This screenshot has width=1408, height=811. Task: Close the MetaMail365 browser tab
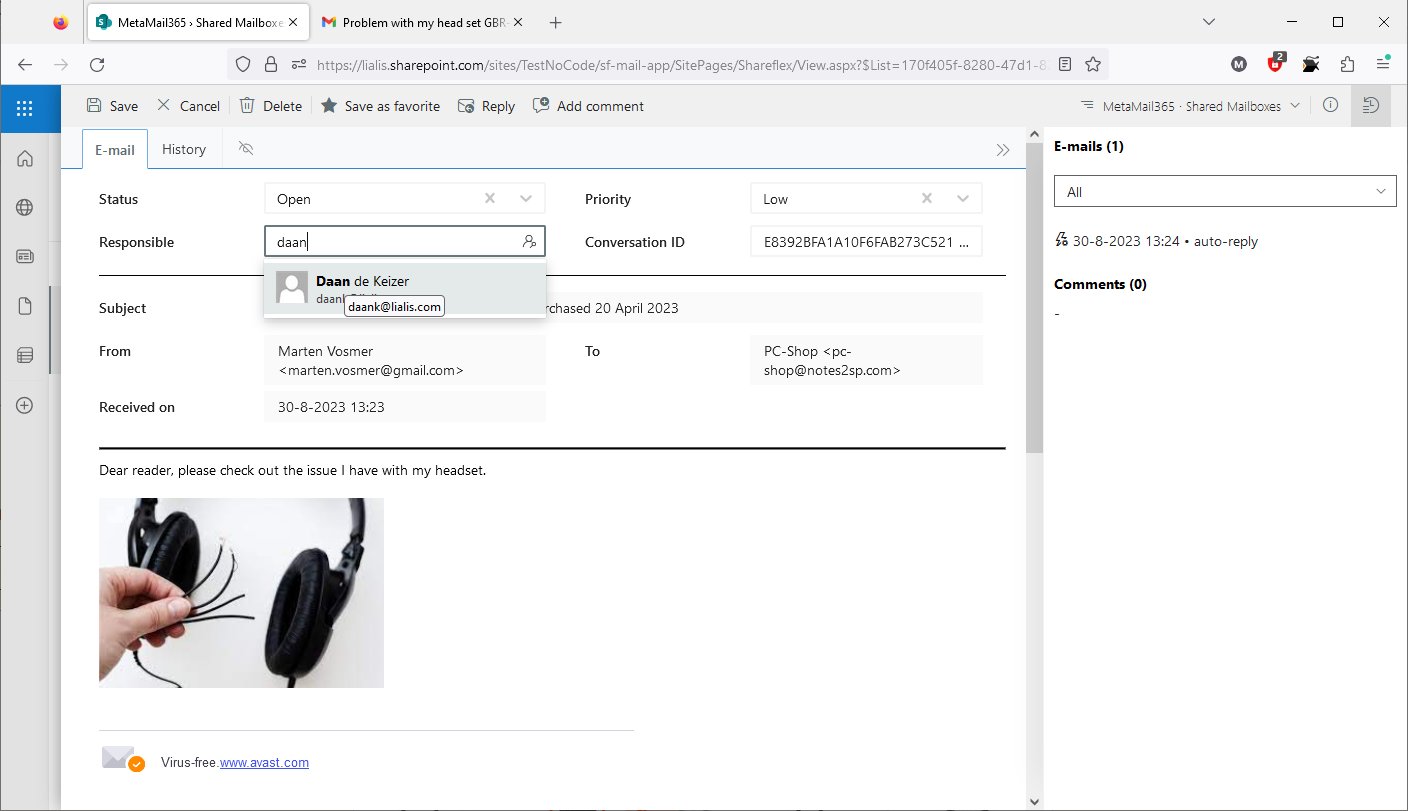[x=293, y=22]
